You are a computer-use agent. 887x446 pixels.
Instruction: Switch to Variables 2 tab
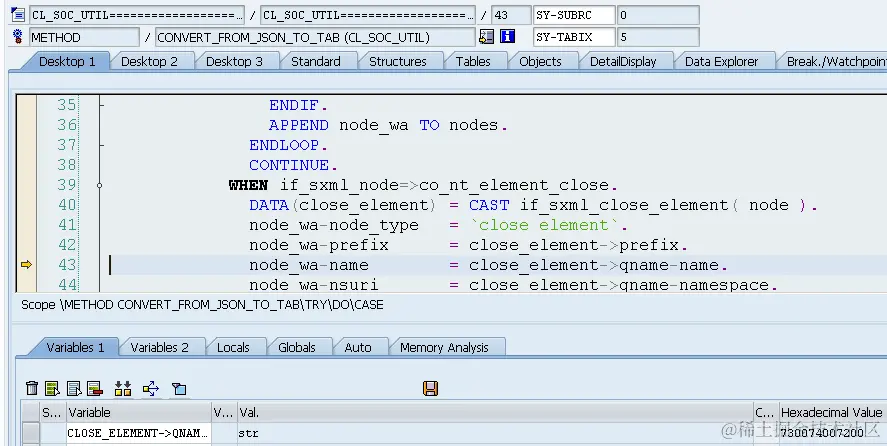[160, 347]
